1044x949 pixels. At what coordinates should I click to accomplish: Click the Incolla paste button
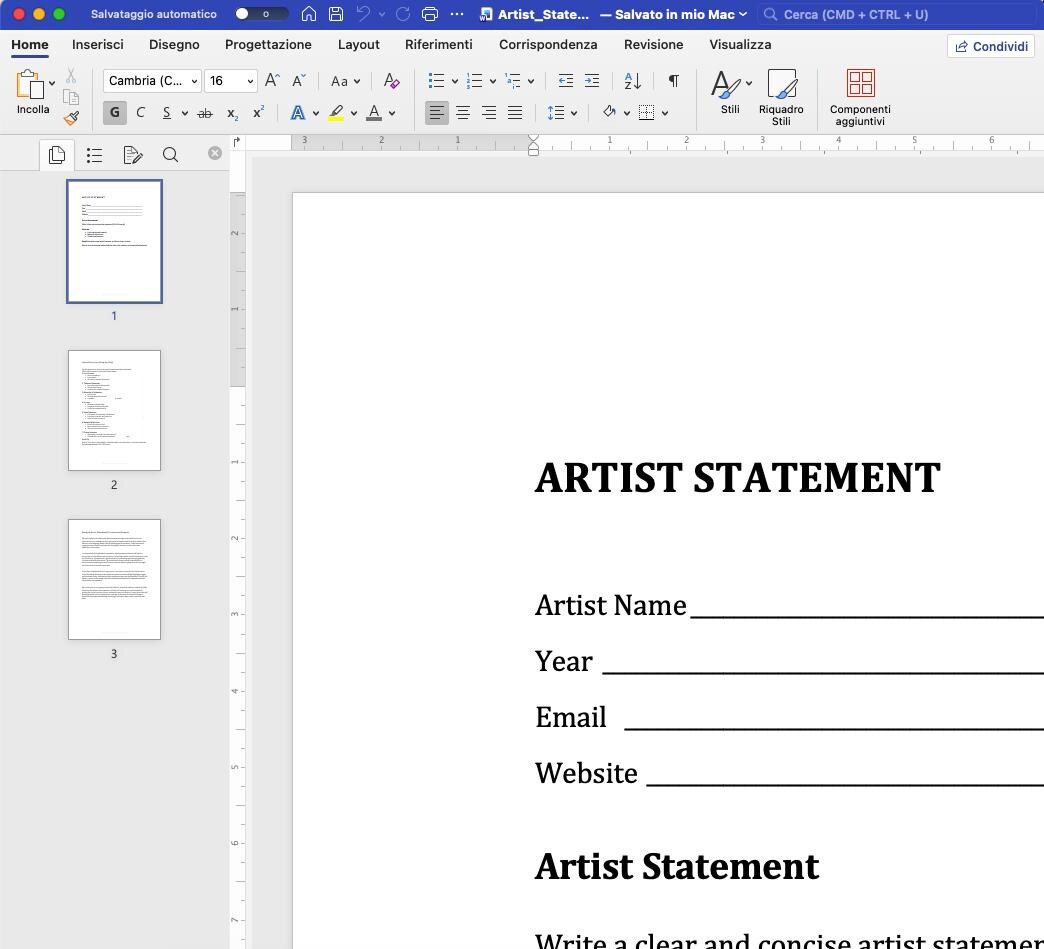[31, 92]
